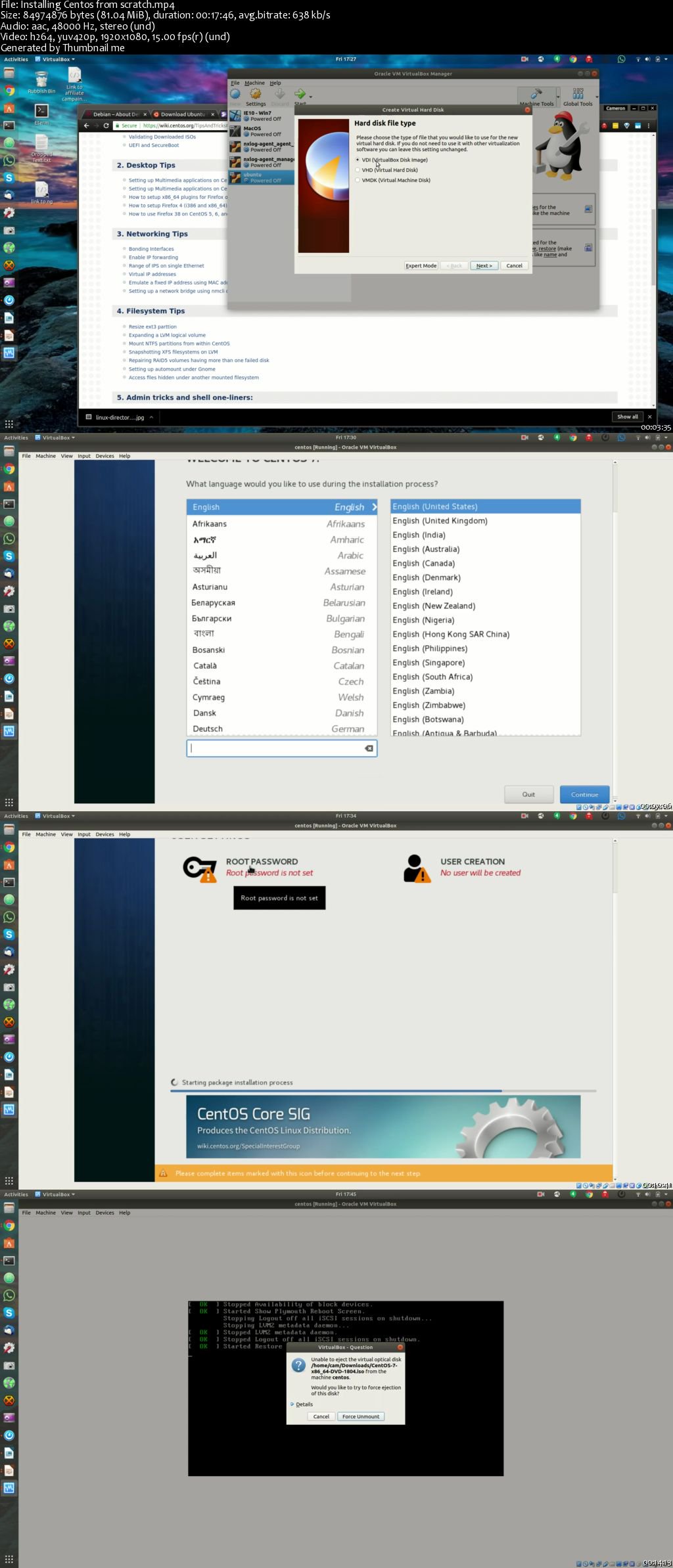Viewport: 673px width, 1568px height.
Task: Select Global Tools icon in VirtualBox Manager
Action: (x=578, y=94)
